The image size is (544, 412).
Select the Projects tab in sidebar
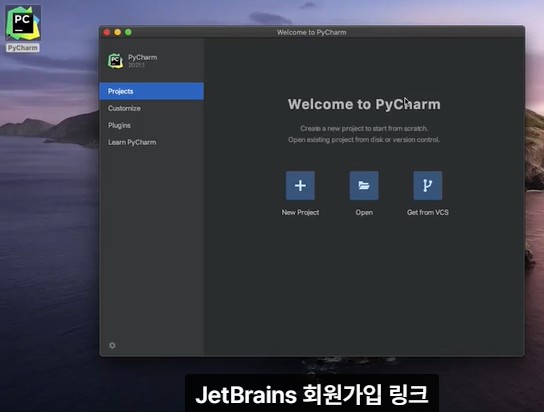click(x=152, y=91)
